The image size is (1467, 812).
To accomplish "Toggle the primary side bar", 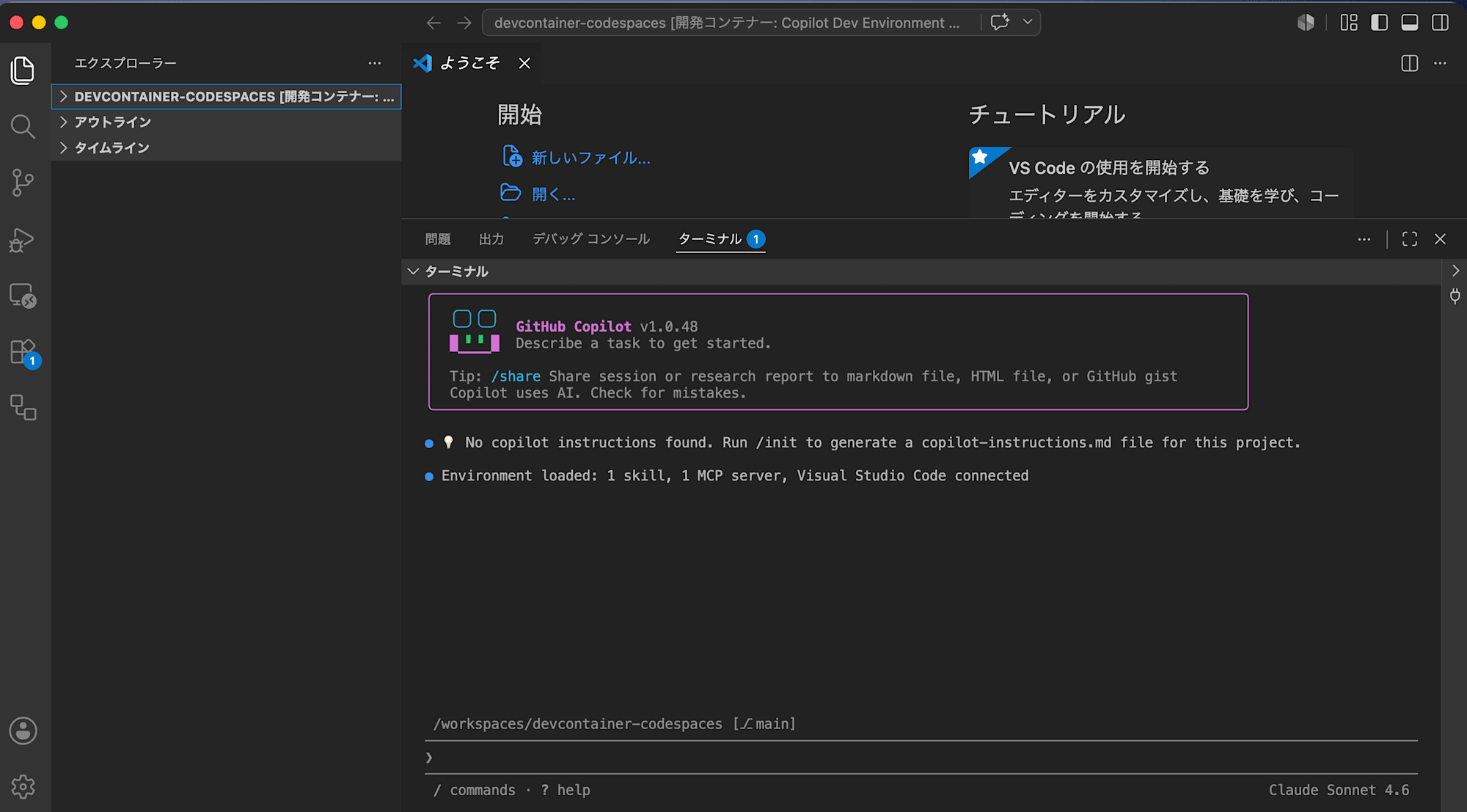I will pos(1379,23).
